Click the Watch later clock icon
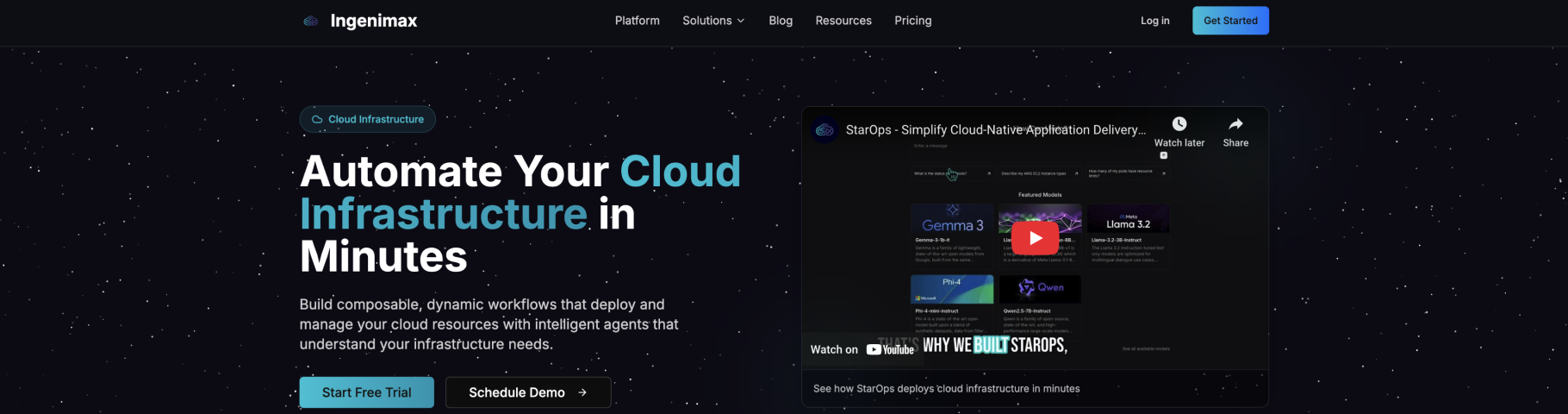1568x414 pixels. tap(1179, 124)
